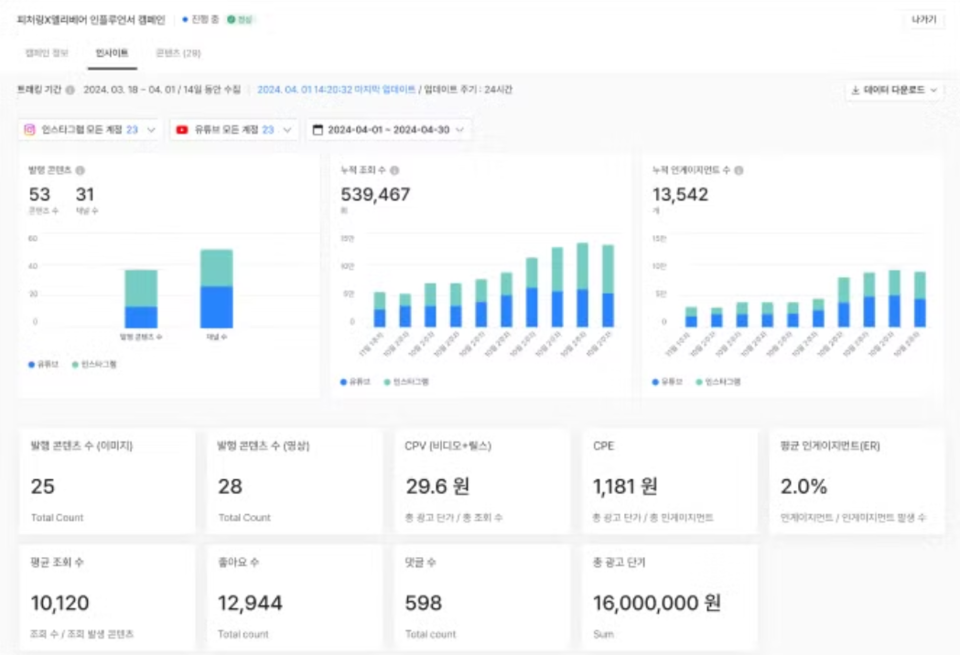Click the Instagram icon in account filter
960x655 pixels.
[x=30, y=130]
